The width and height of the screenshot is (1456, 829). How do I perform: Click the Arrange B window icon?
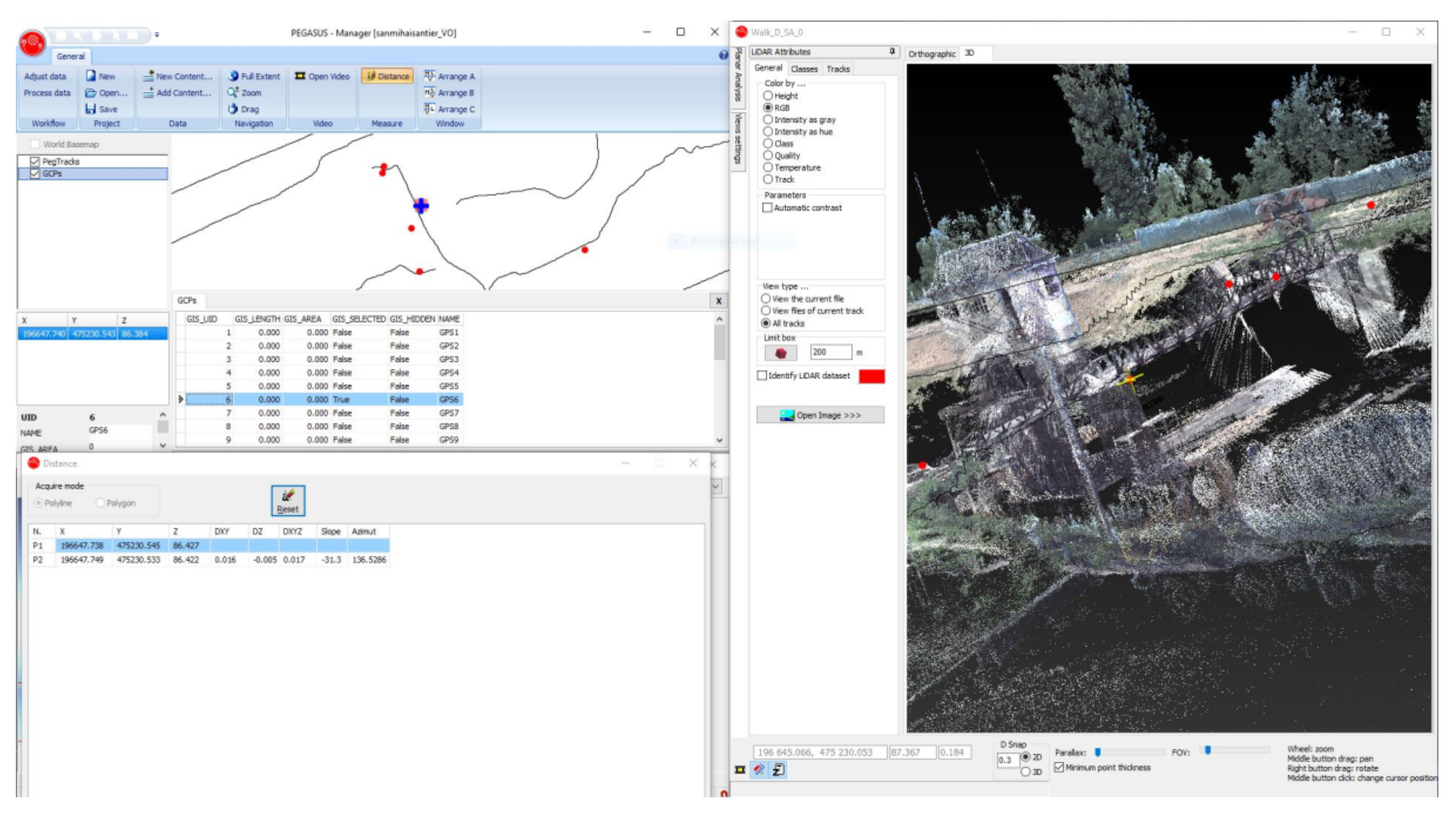430,92
